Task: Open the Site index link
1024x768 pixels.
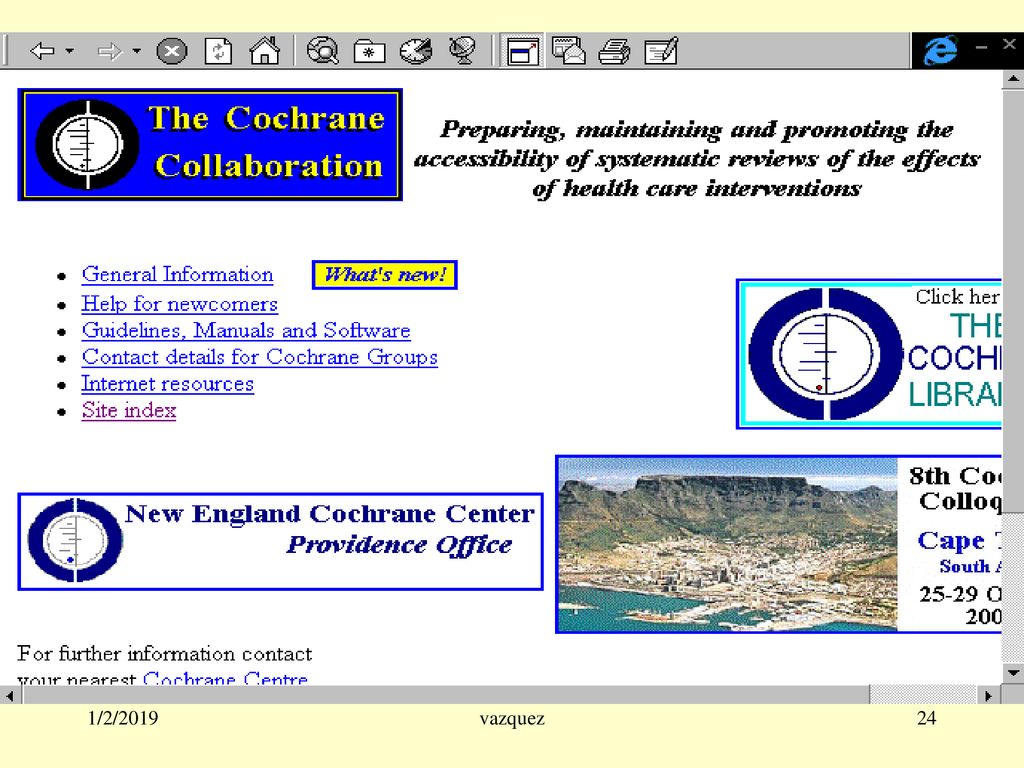Action: pyautogui.click(x=129, y=410)
